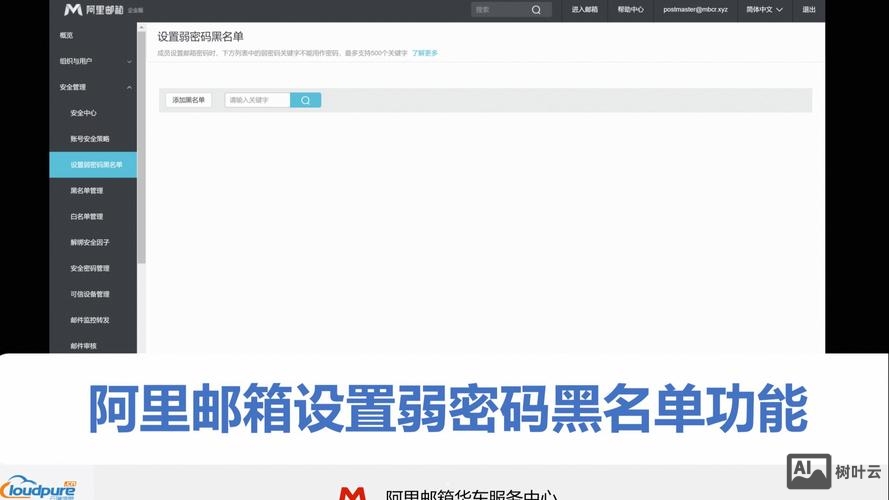This screenshot has height=500, width=889.
Task: Collapse the 安全管理 sidebar section
Action: (93, 87)
